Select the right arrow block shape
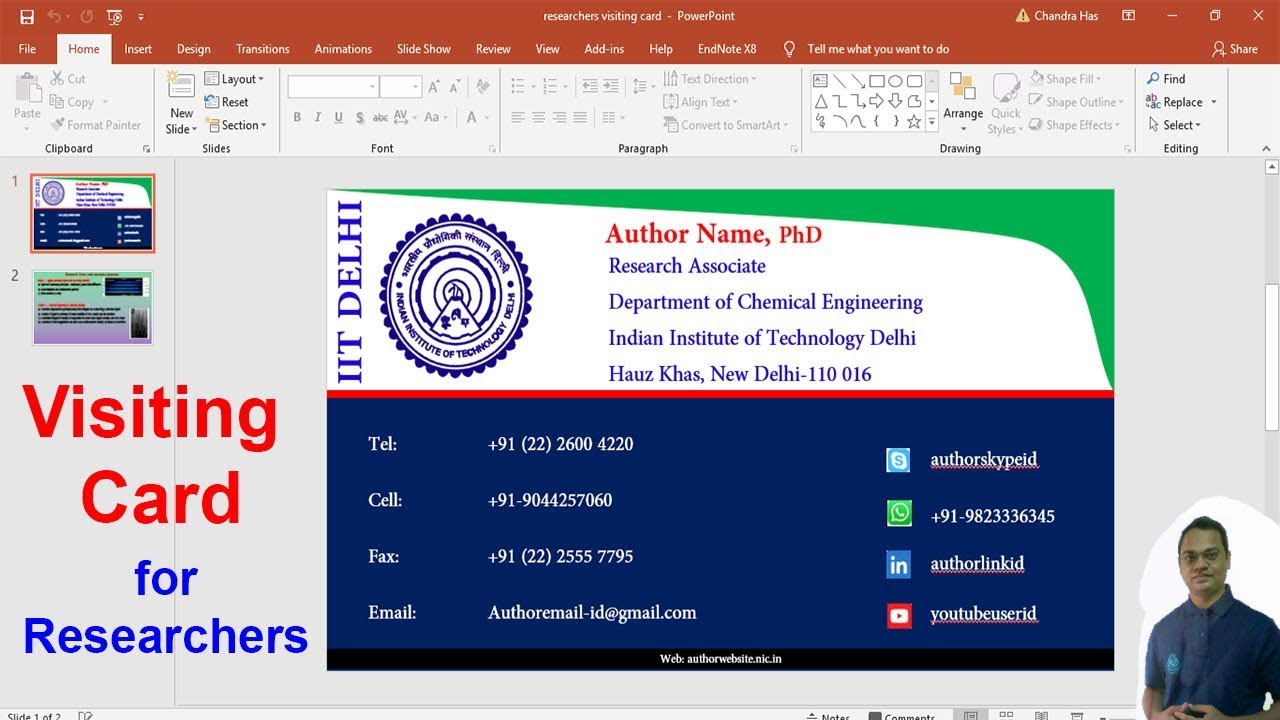 (876, 101)
